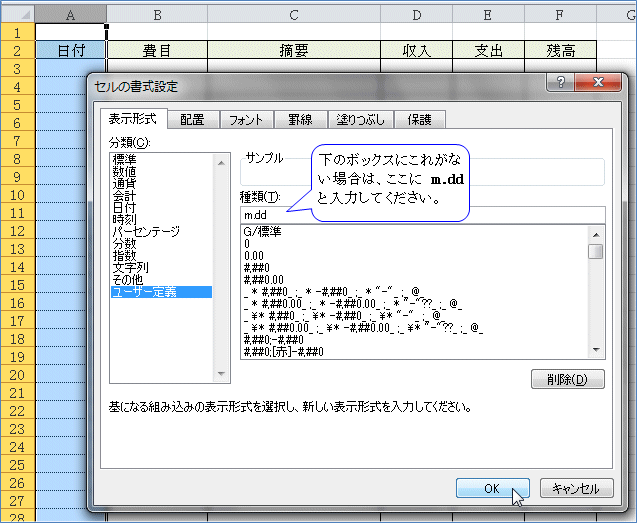637x523 pixels.
Task: Close the セルの書式設定 dialog with X button
Action: (598, 82)
